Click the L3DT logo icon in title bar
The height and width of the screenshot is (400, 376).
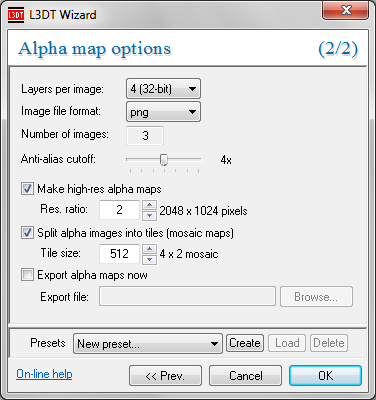coord(16,15)
